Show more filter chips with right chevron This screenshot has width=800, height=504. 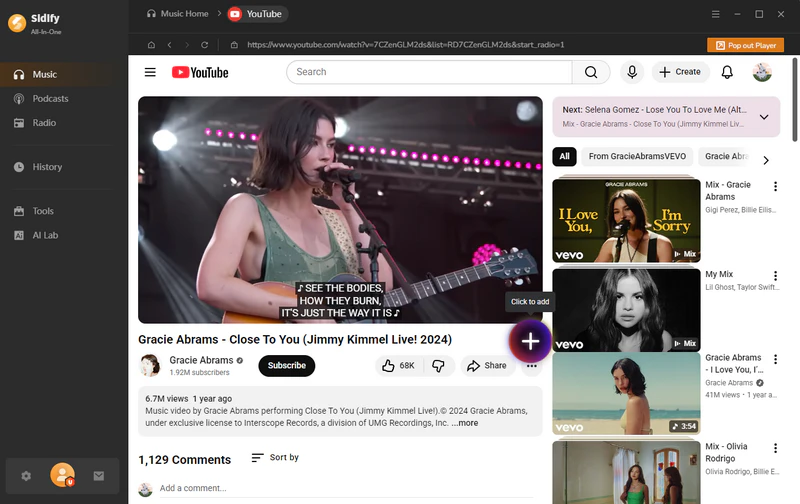click(x=766, y=160)
